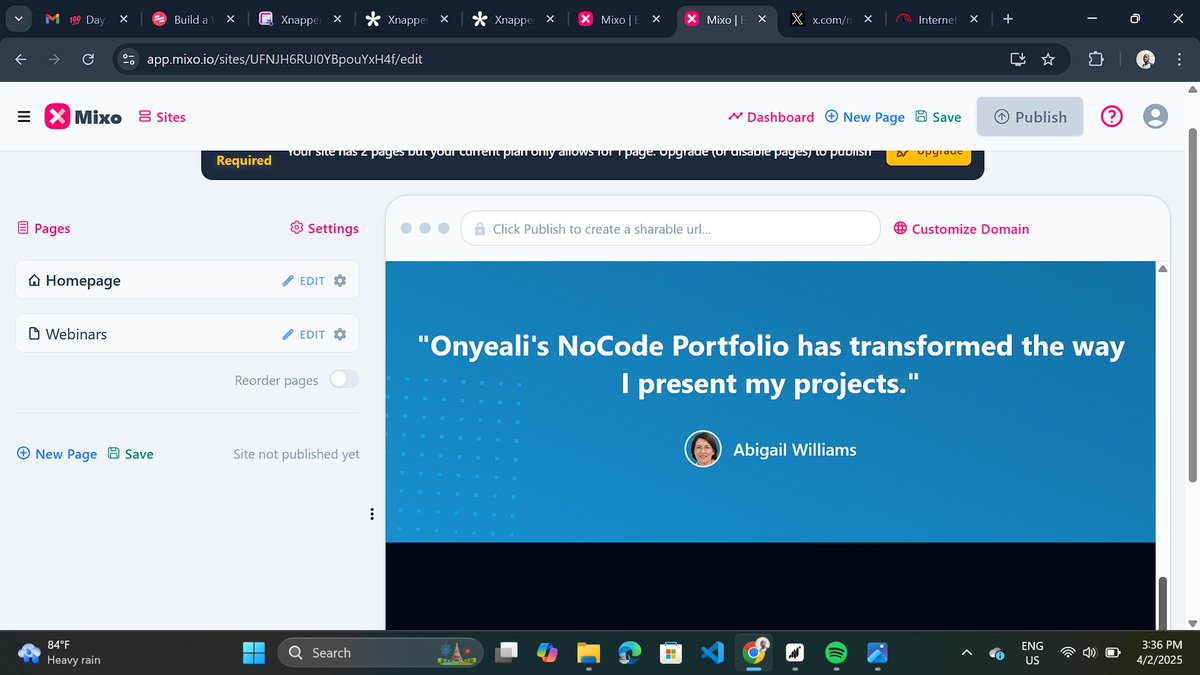Screen dimensions: 1200x675
Task: Reload the current page
Action: [88, 59]
